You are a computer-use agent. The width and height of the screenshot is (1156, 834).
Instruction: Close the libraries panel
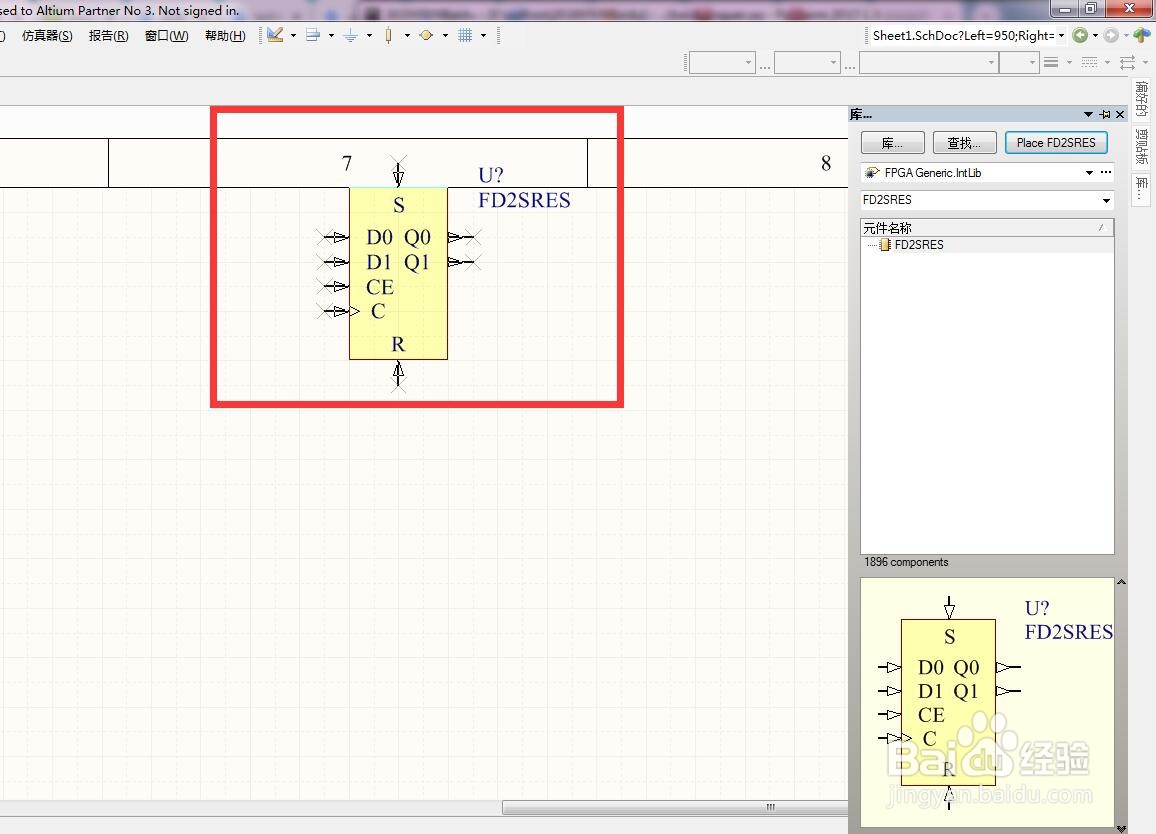click(1120, 114)
